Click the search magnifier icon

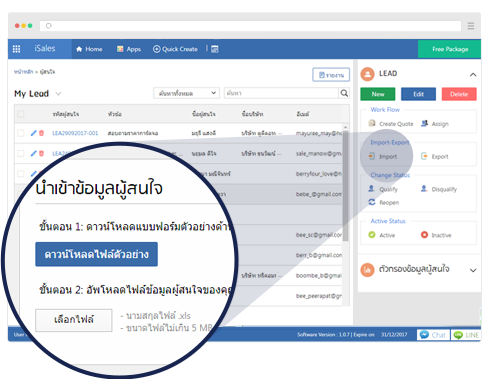pyautogui.click(x=344, y=93)
